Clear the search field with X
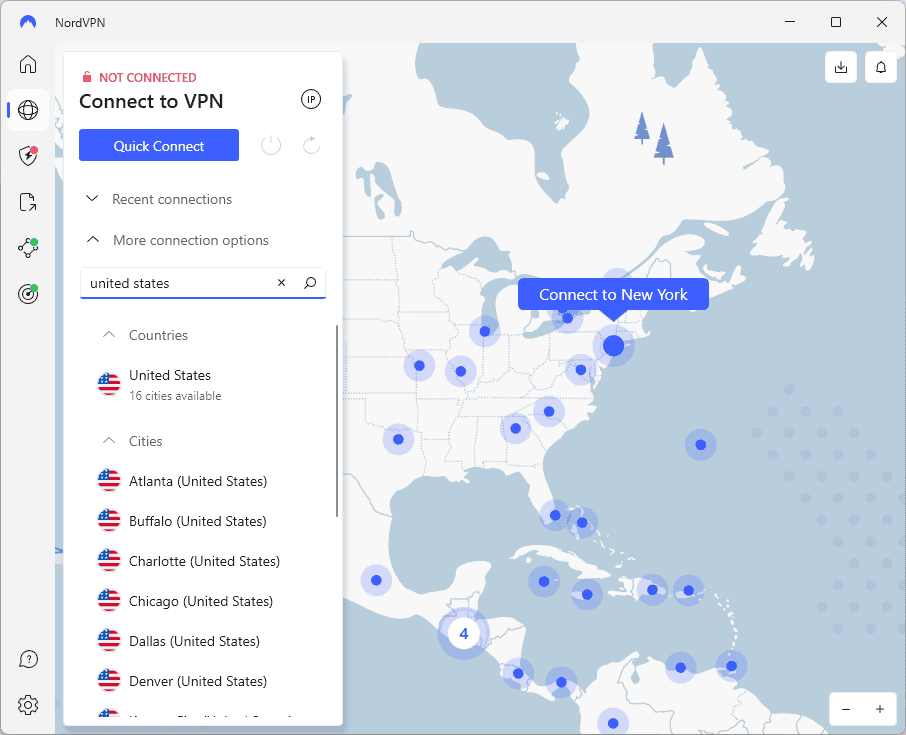This screenshot has height=735, width=906. point(281,283)
